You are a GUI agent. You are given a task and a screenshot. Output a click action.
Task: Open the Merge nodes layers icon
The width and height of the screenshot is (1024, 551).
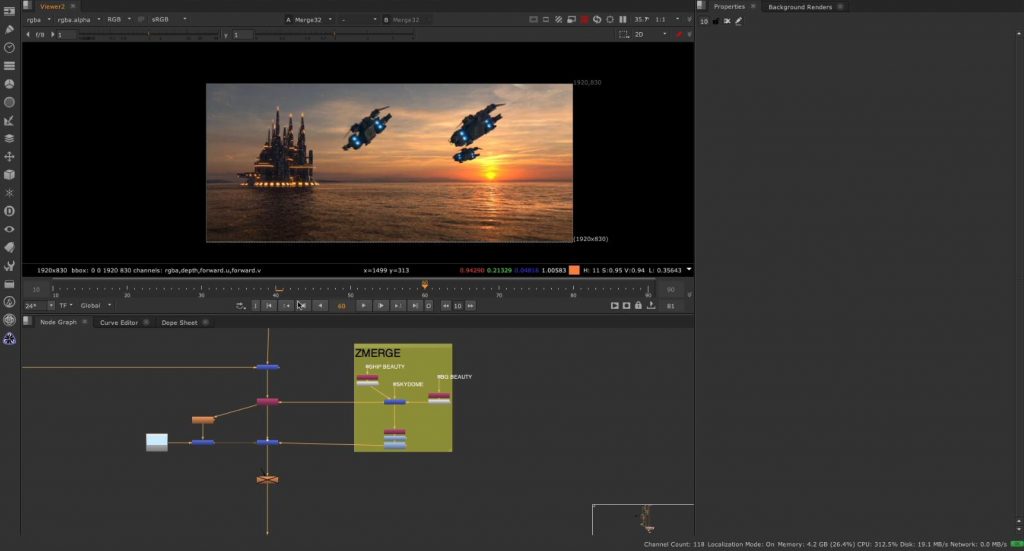point(9,138)
